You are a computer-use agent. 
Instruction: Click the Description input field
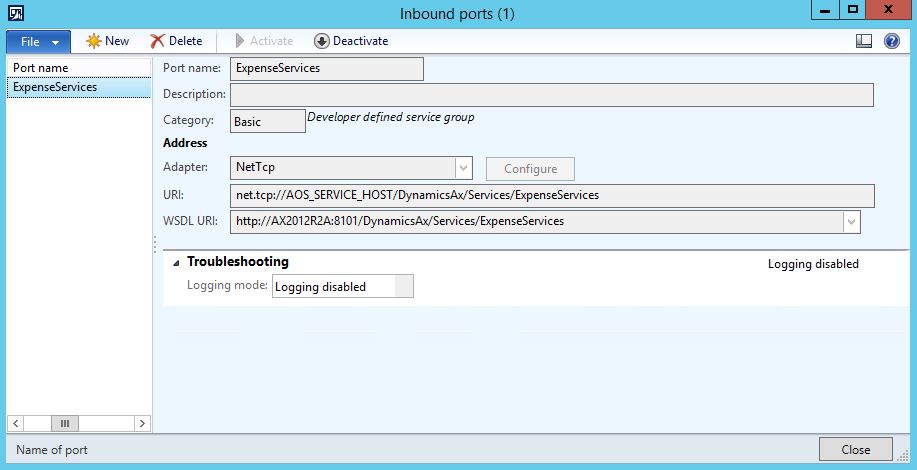551,95
